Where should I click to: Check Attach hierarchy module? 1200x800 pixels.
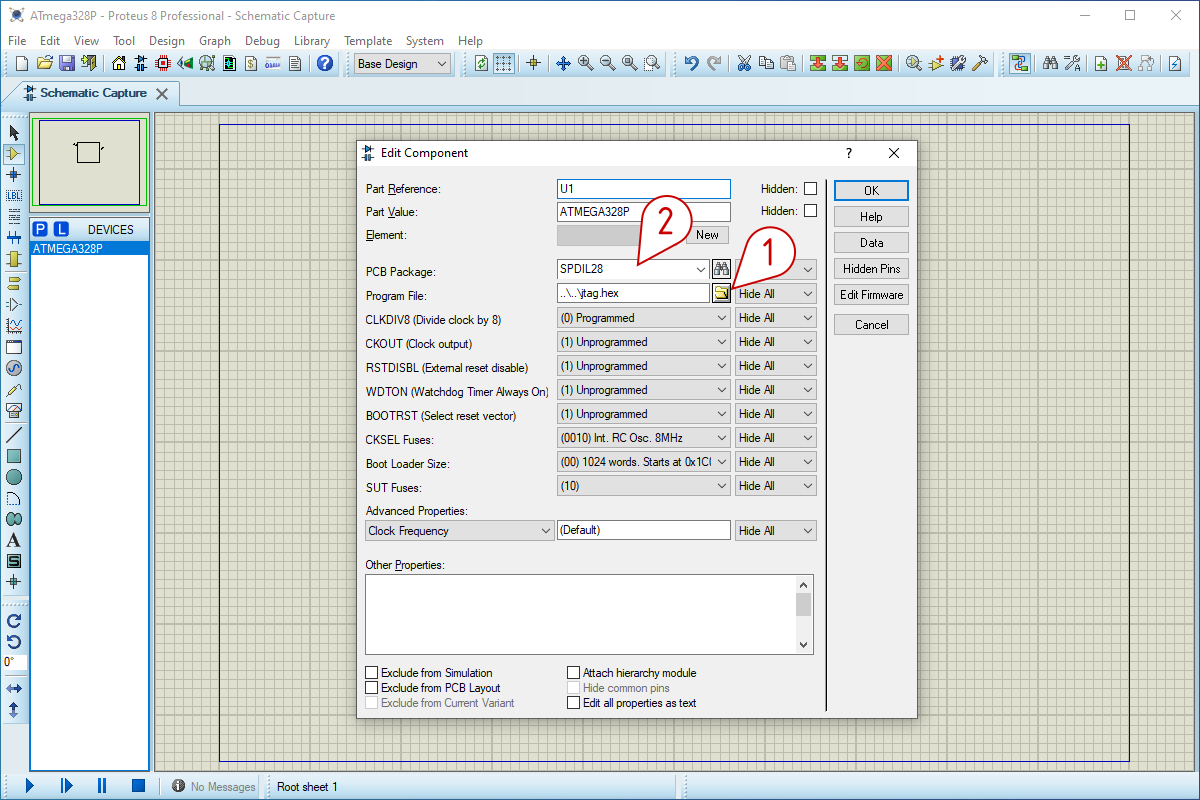pyautogui.click(x=574, y=673)
